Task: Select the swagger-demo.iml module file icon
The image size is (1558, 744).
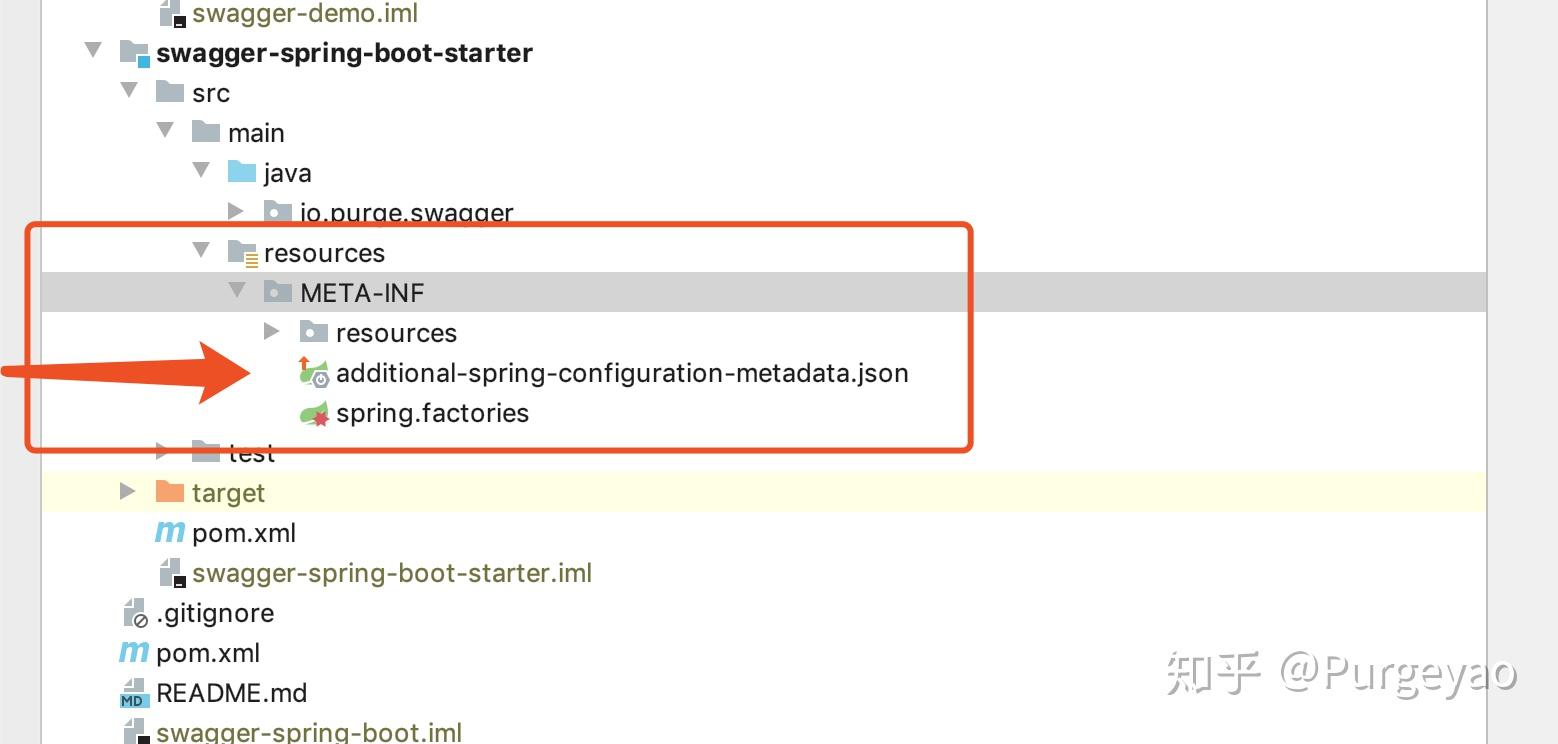Action: [x=172, y=13]
